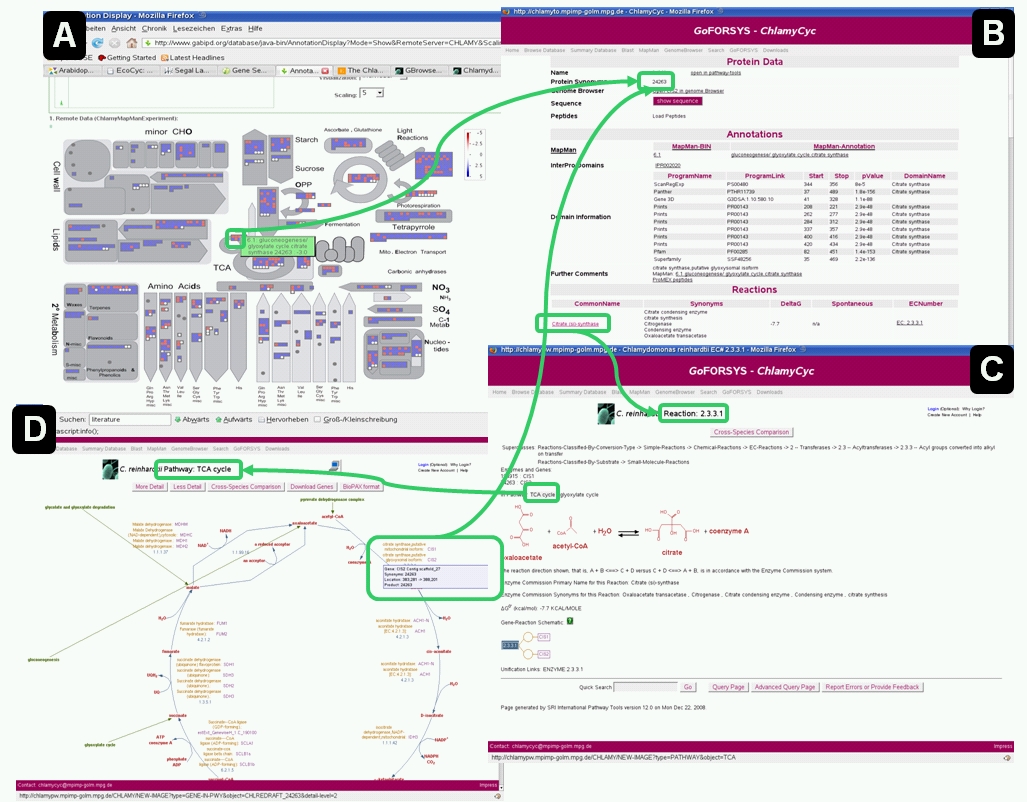The width and height of the screenshot is (1027, 802).
Task: Click MapMan nav item in TCA pathway window
Action: point(157,449)
